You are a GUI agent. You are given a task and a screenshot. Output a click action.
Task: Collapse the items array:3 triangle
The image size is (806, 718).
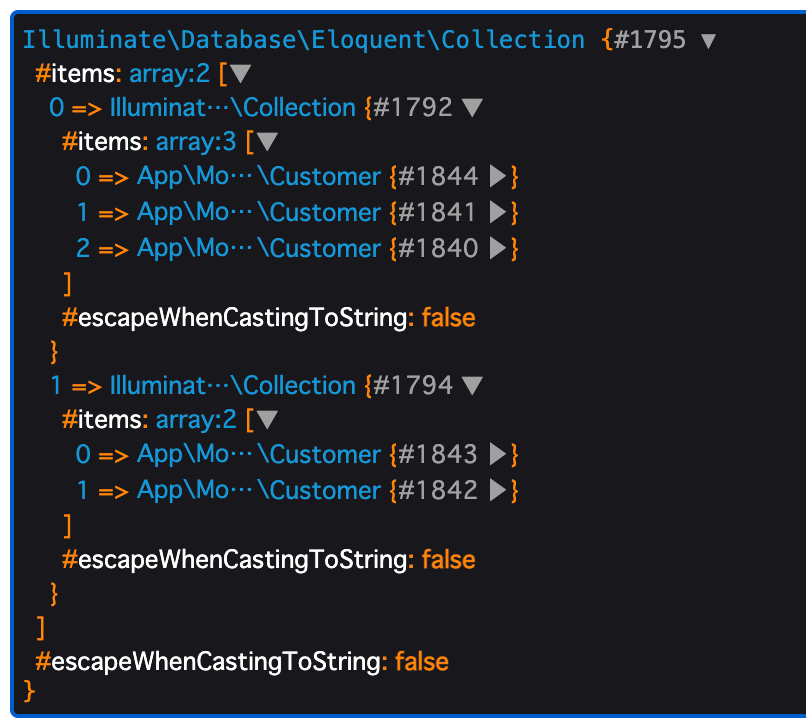point(267,142)
